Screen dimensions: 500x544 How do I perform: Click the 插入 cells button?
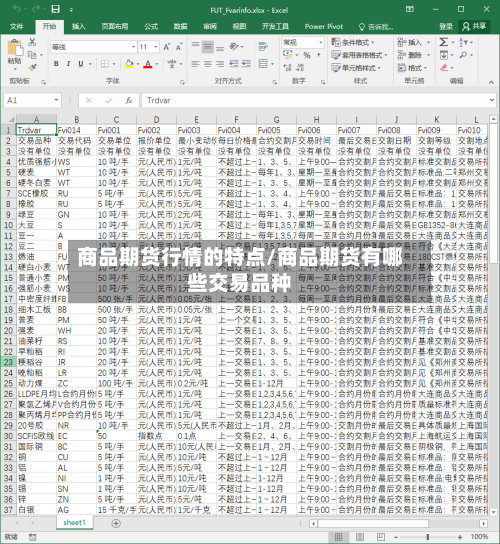(x=414, y=42)
